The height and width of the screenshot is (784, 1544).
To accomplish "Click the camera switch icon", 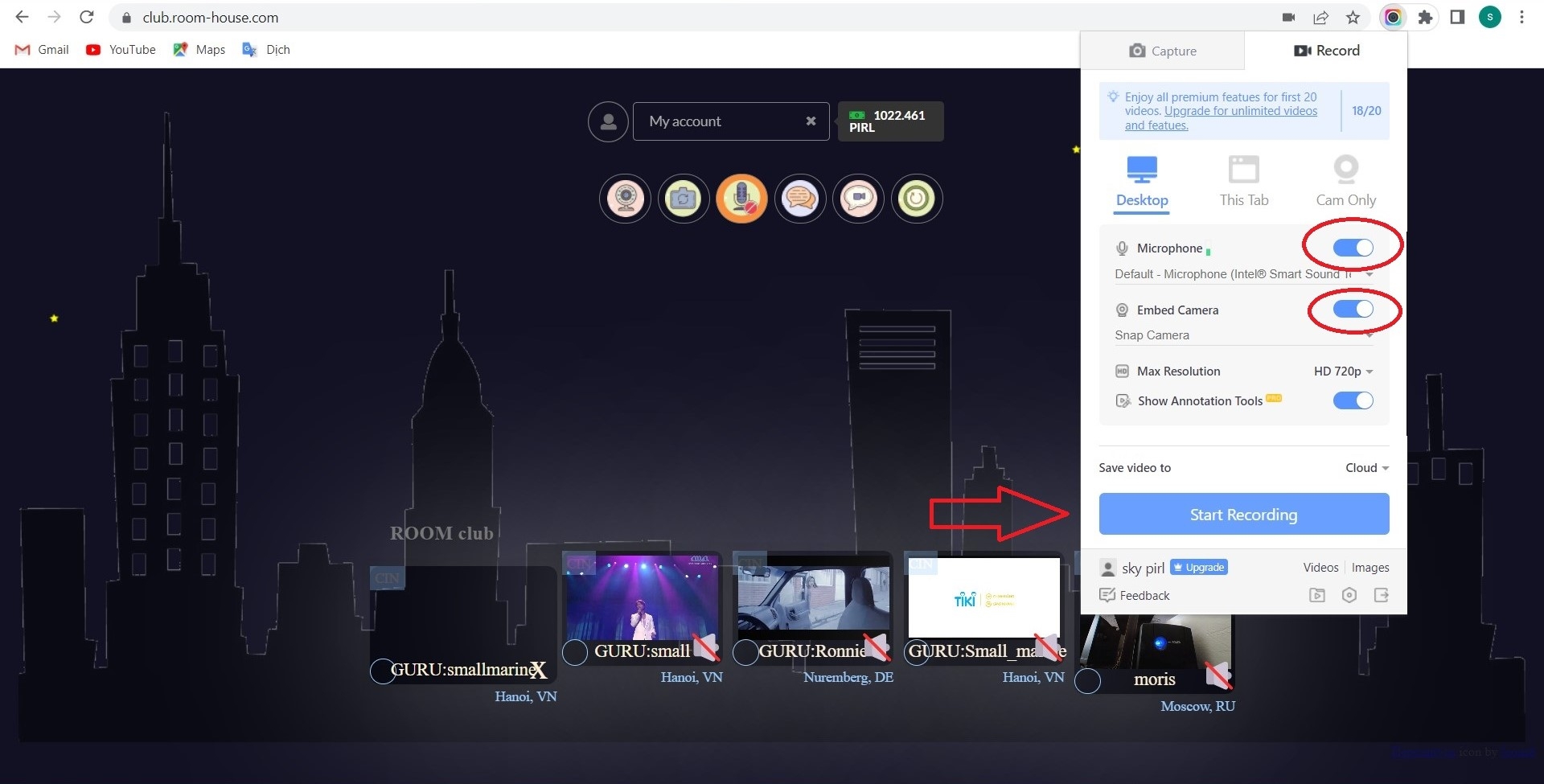I will pyautogui.click(x=684, y=198).
